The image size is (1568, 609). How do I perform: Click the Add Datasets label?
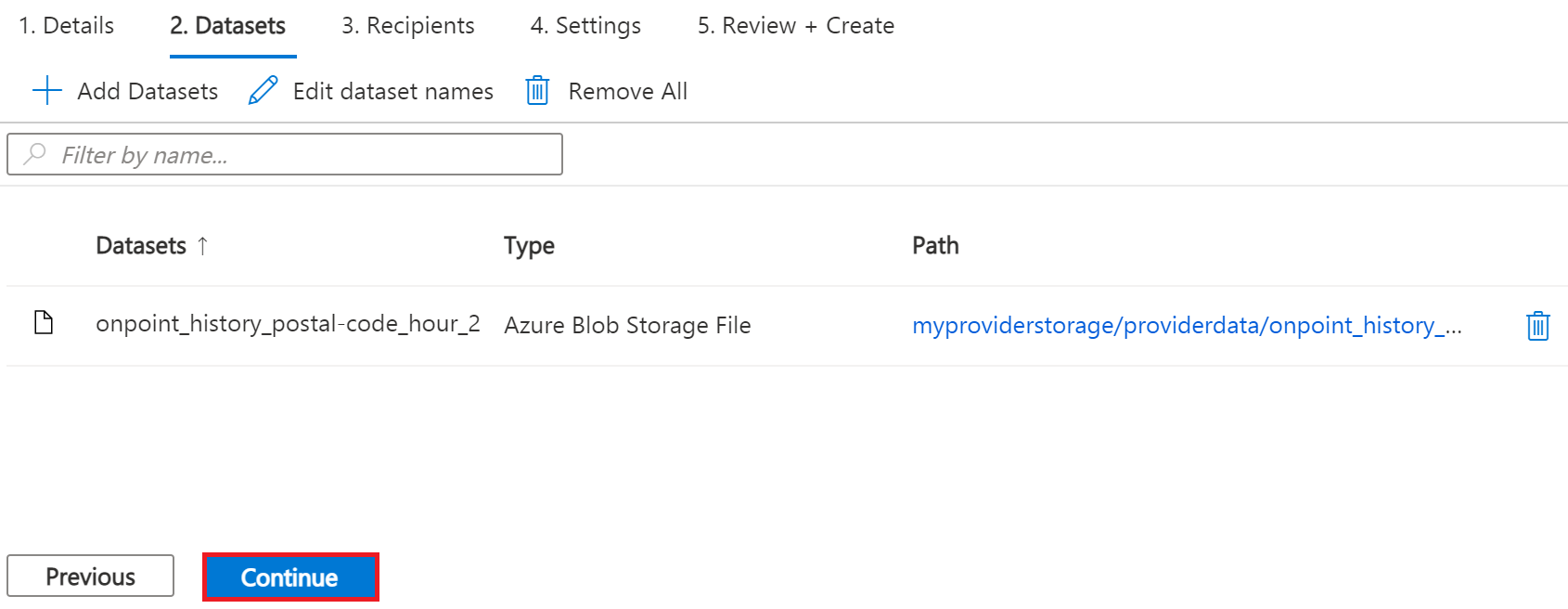coord(148,91)
